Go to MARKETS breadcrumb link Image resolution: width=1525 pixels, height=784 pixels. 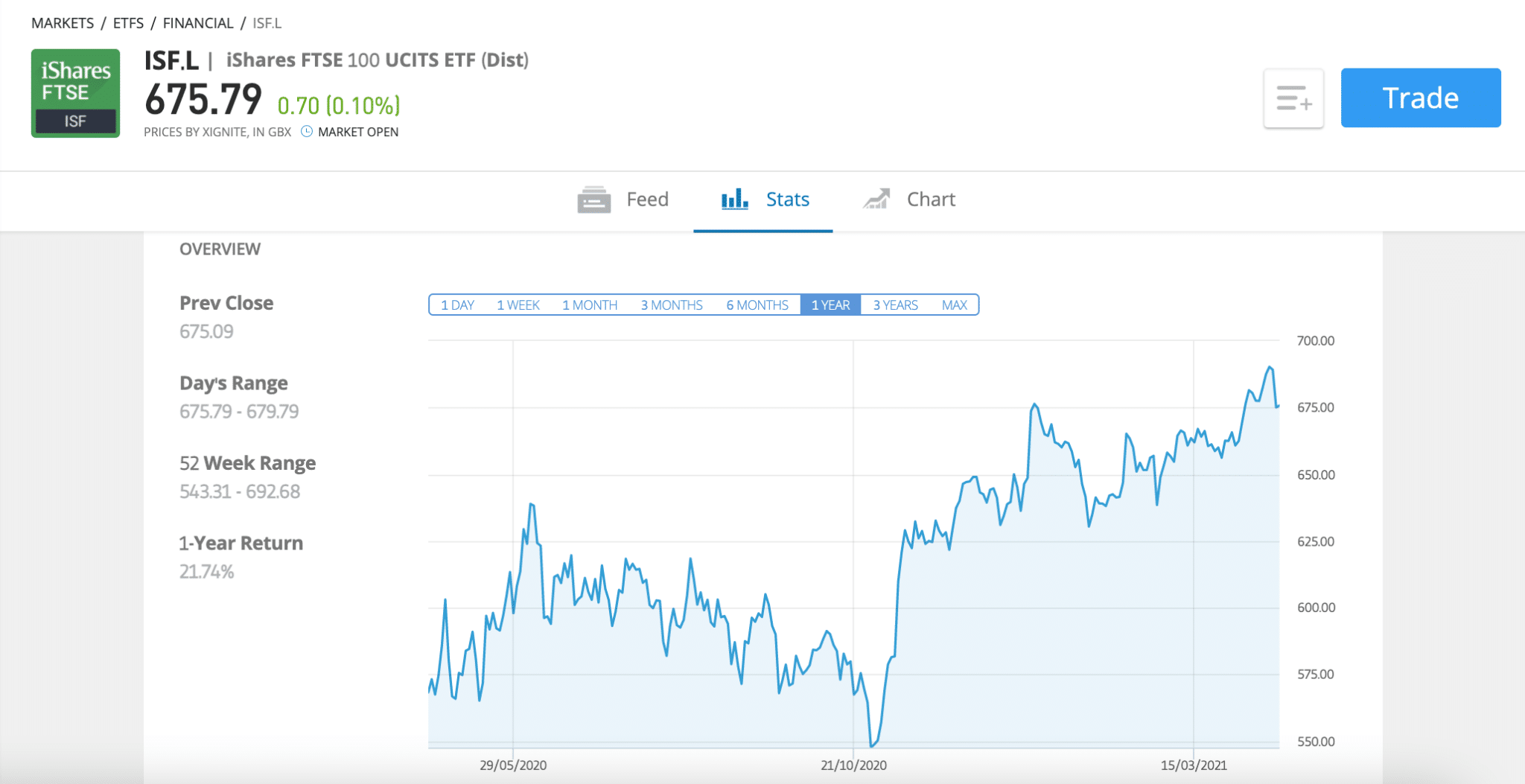point(63,23)
